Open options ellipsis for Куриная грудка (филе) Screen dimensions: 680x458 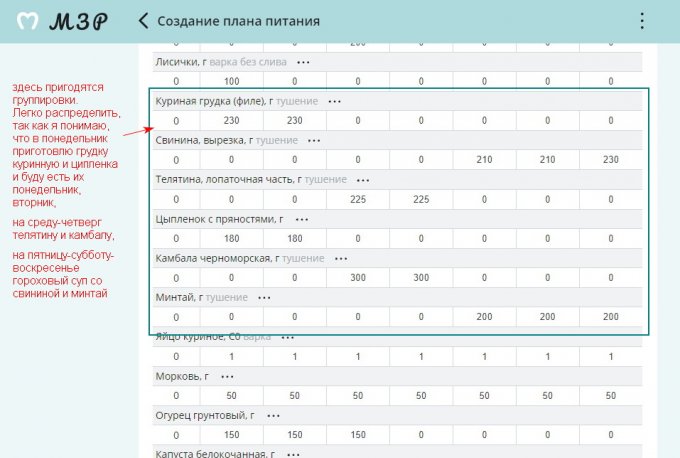pos(335,101)
